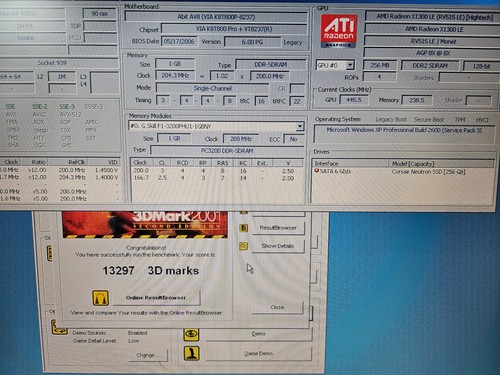Click the Game Demo button

coord(259,353)
